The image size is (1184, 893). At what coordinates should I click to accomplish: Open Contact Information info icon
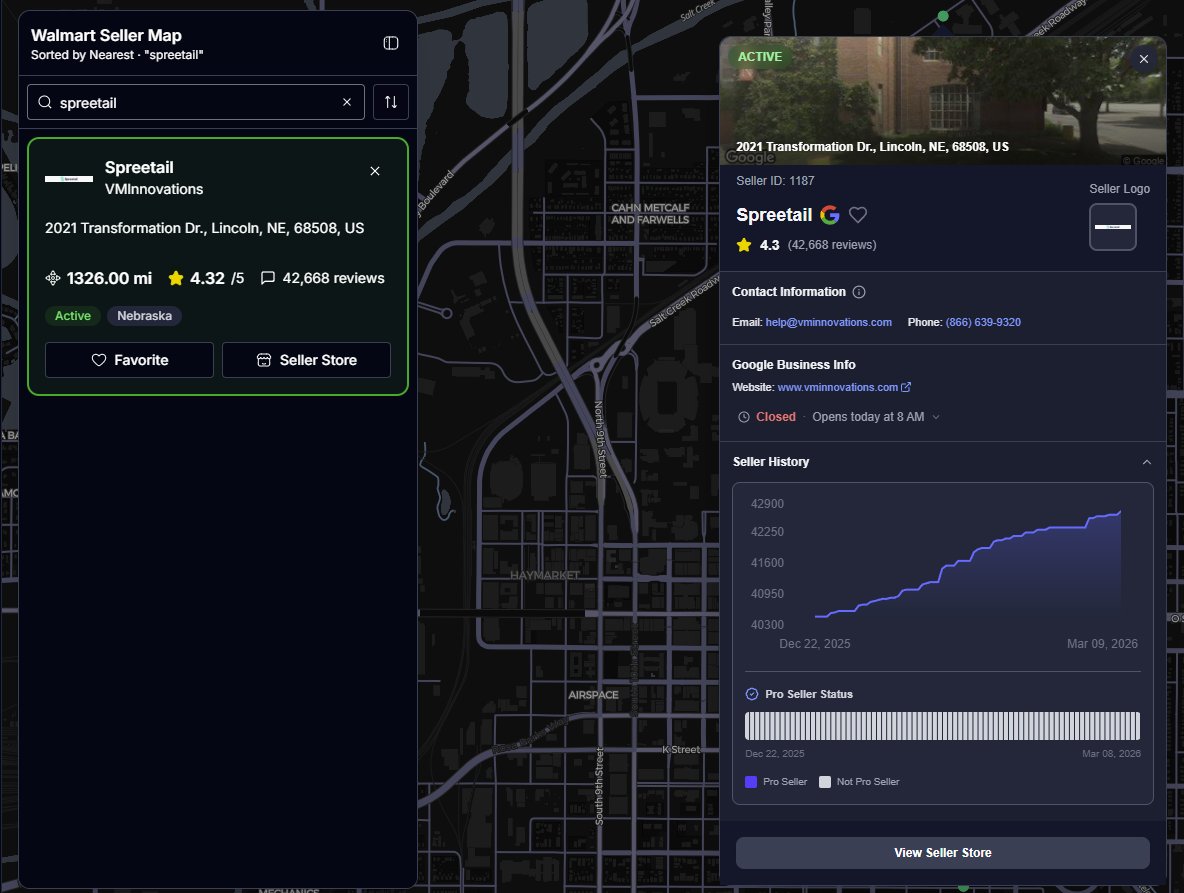(x=859, y=292)
